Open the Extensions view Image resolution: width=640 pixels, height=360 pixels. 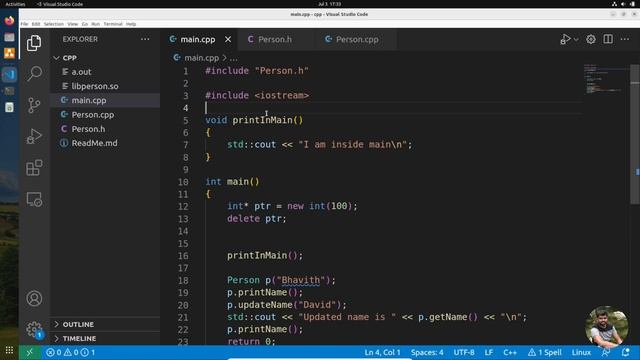click(x=34, y=168)
